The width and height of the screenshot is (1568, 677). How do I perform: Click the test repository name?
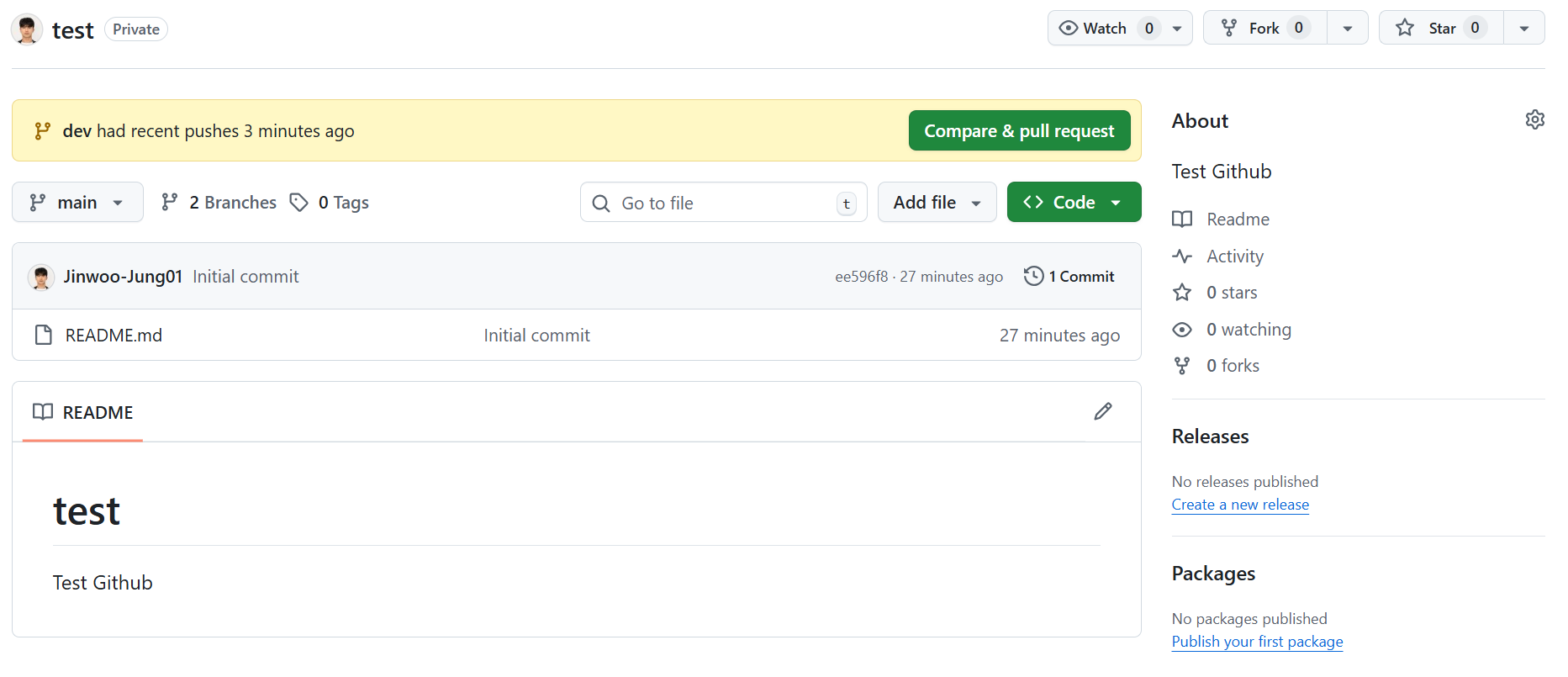(72, 30)
